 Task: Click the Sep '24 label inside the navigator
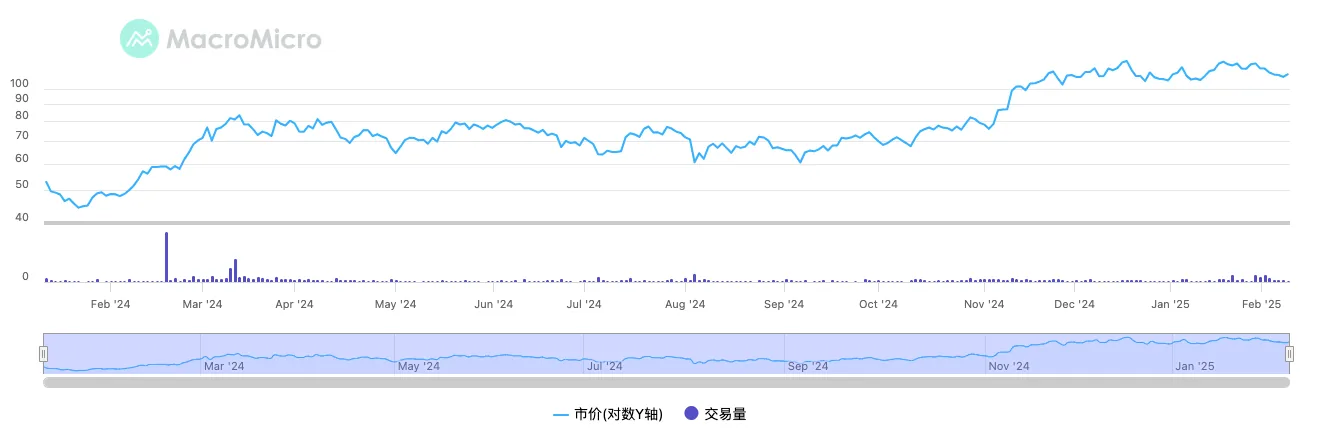tap(808, 366)
